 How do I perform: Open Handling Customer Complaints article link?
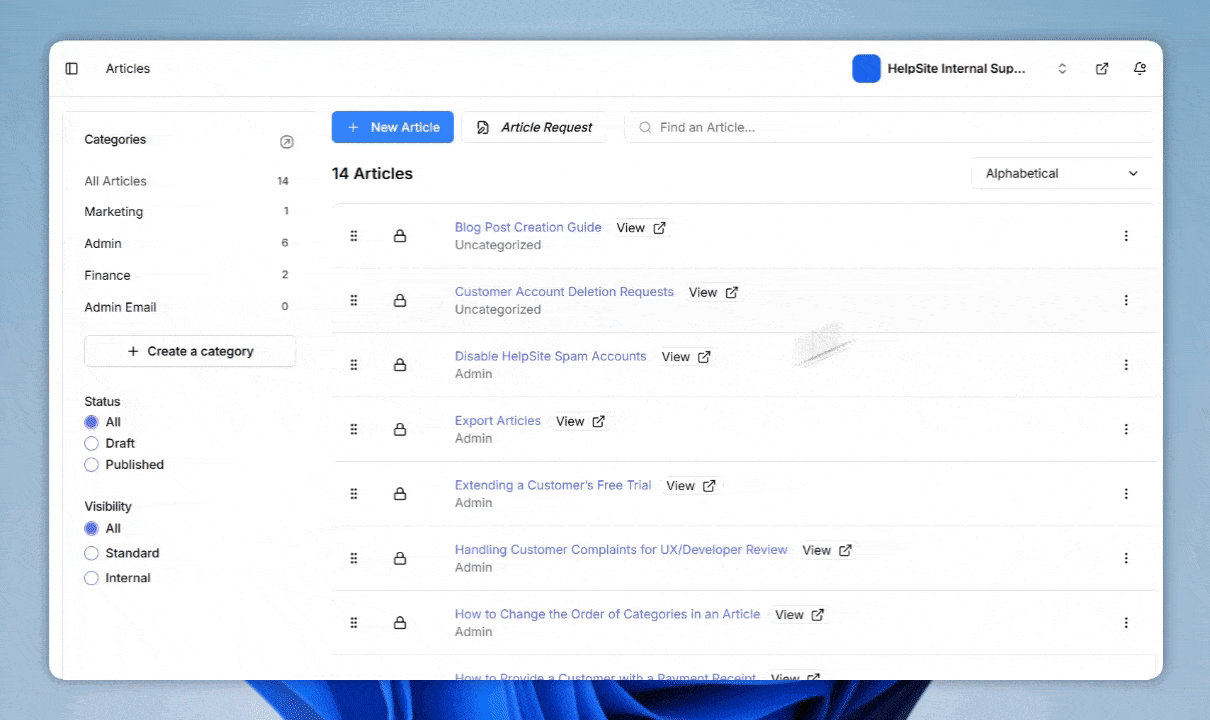click(620, 550)
